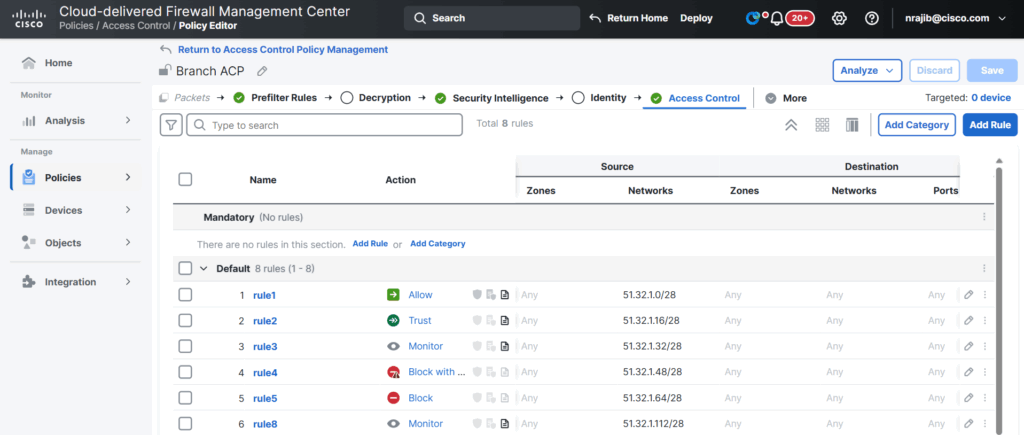Edit rule5 with pencil icon
Image resolution: width=1024 pixels, height=435 pixels.
[x=968, y=397]
